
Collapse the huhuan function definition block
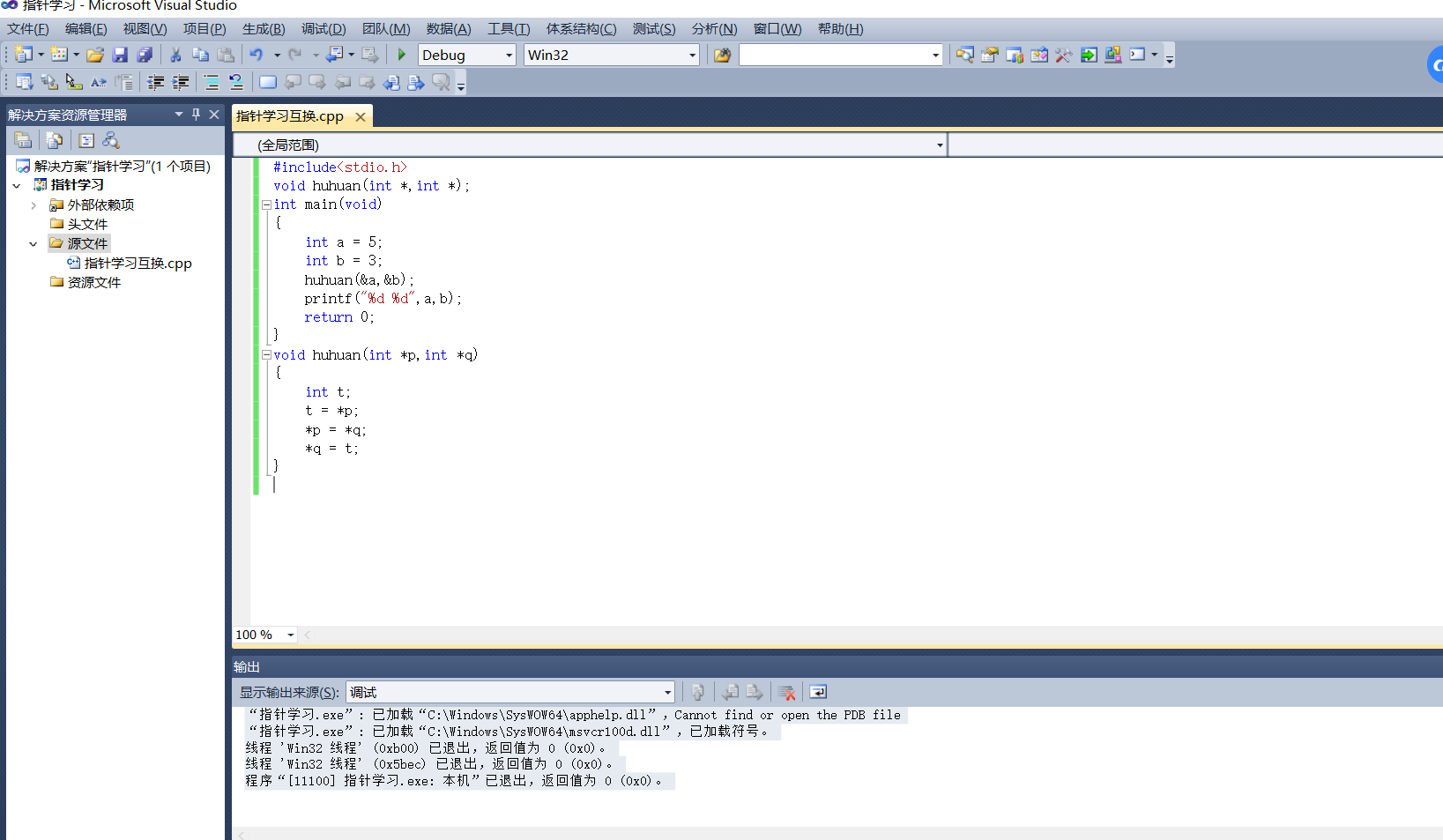pos(266,355)
